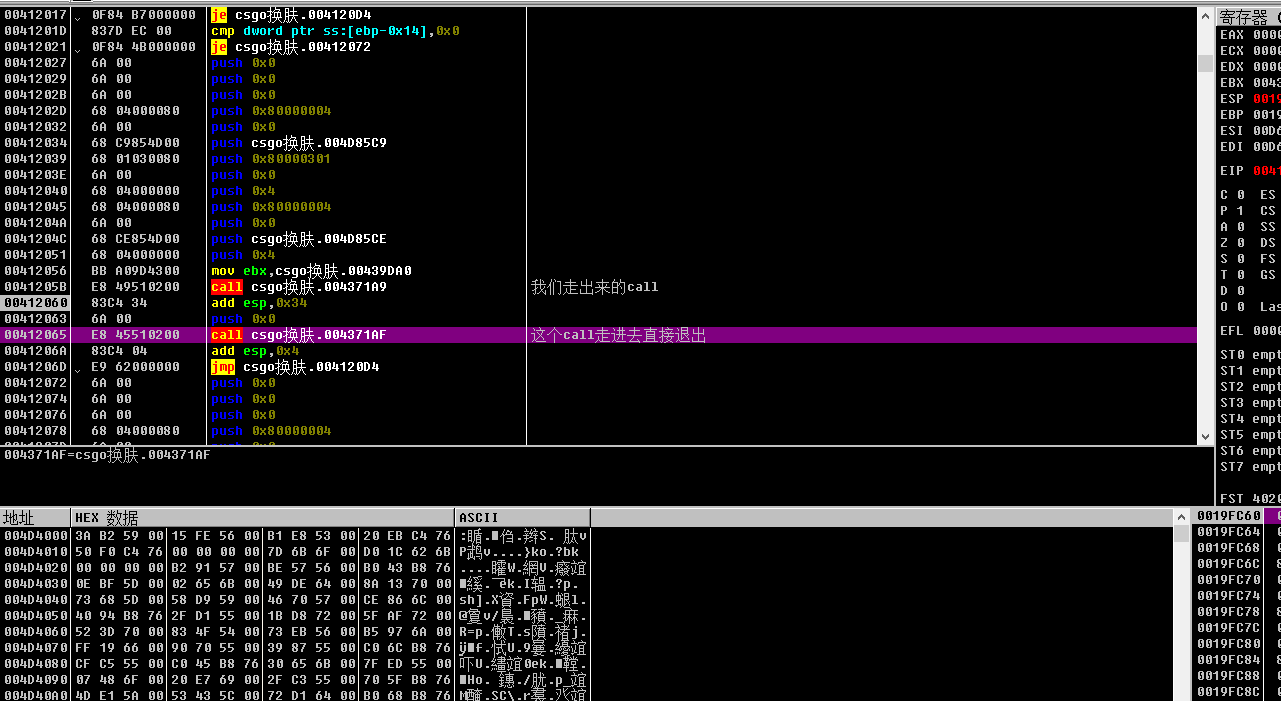Click hex bytes 'BB A09D4300'

tap(136, 271)
